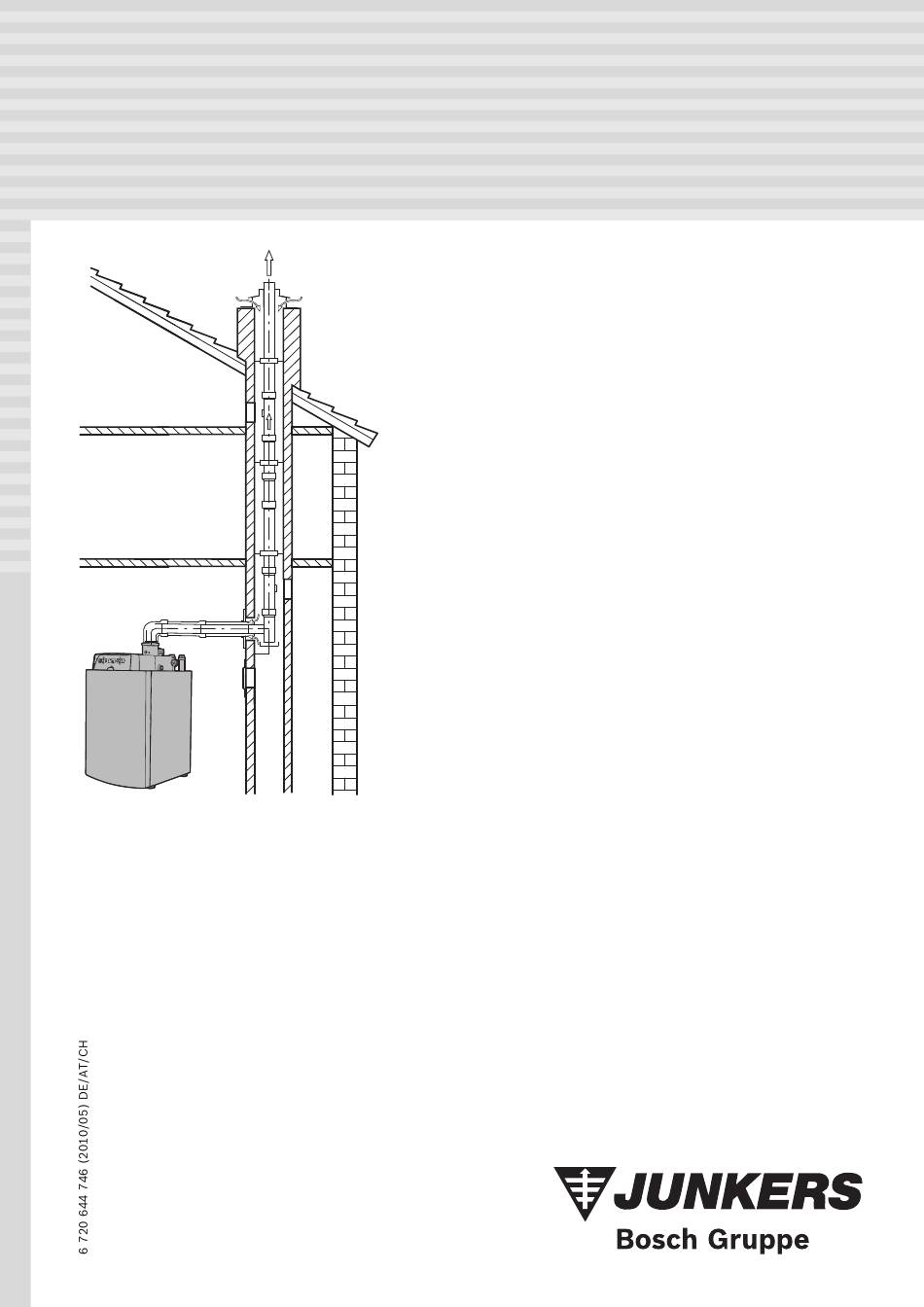Click the JUNKERS brand wordmark
This screenshot has height=1307, width=924.
point(739,1192)
